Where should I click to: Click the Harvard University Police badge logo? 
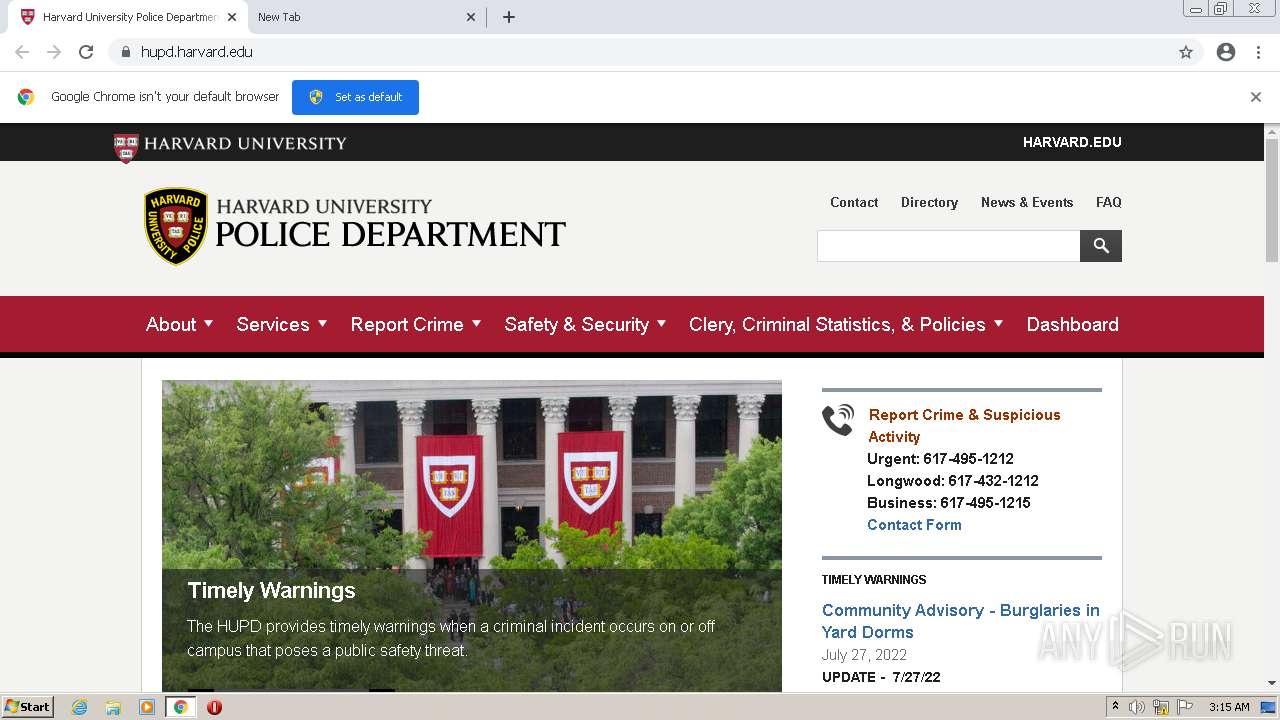pos(176,226)
